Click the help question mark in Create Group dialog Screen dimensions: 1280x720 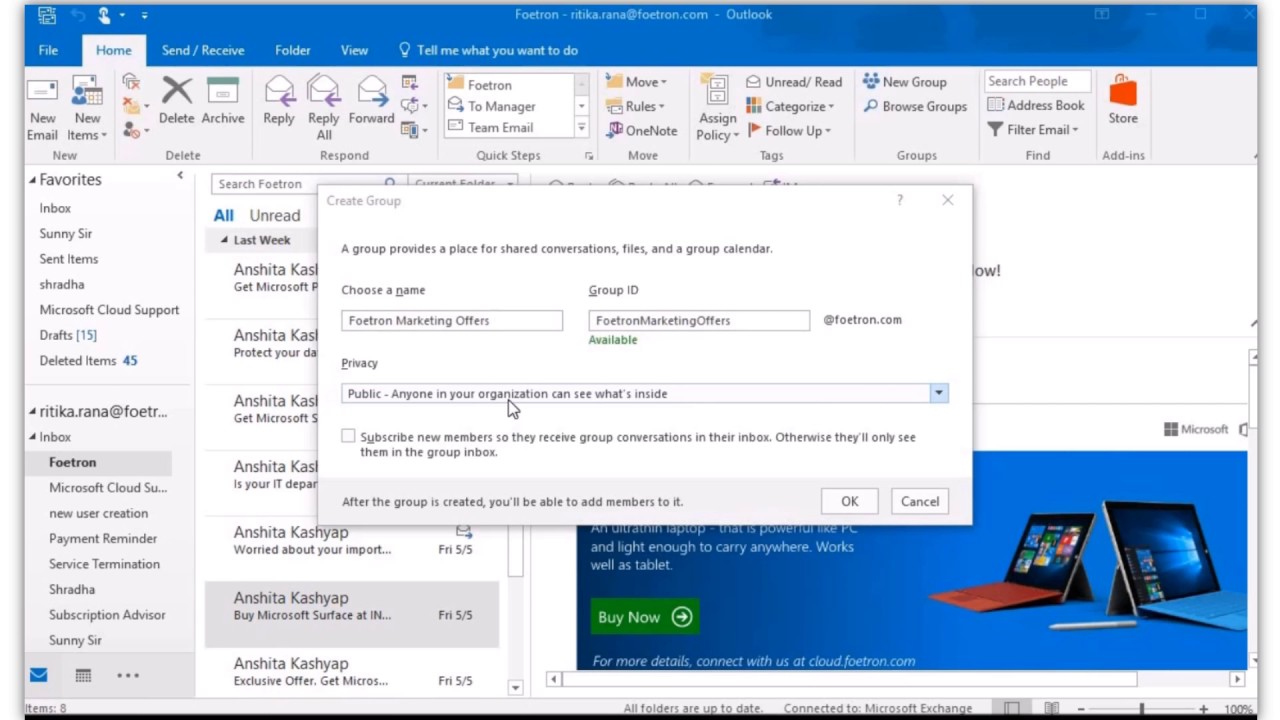point(900,200)
